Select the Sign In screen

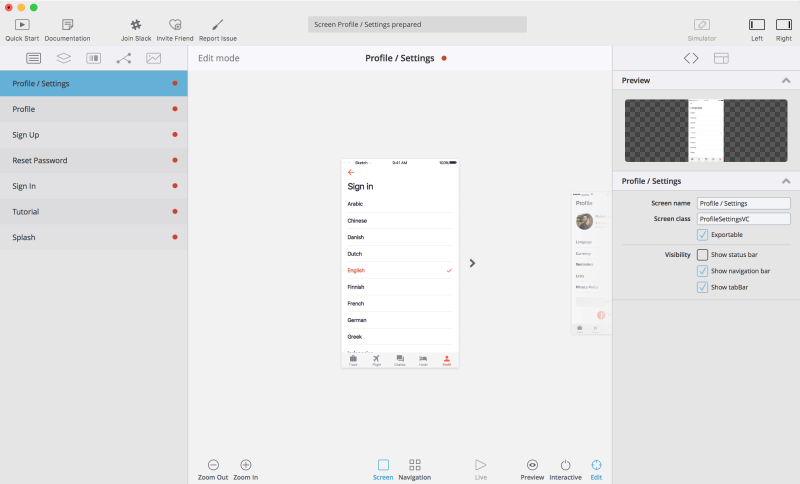(x=94, y=186)
